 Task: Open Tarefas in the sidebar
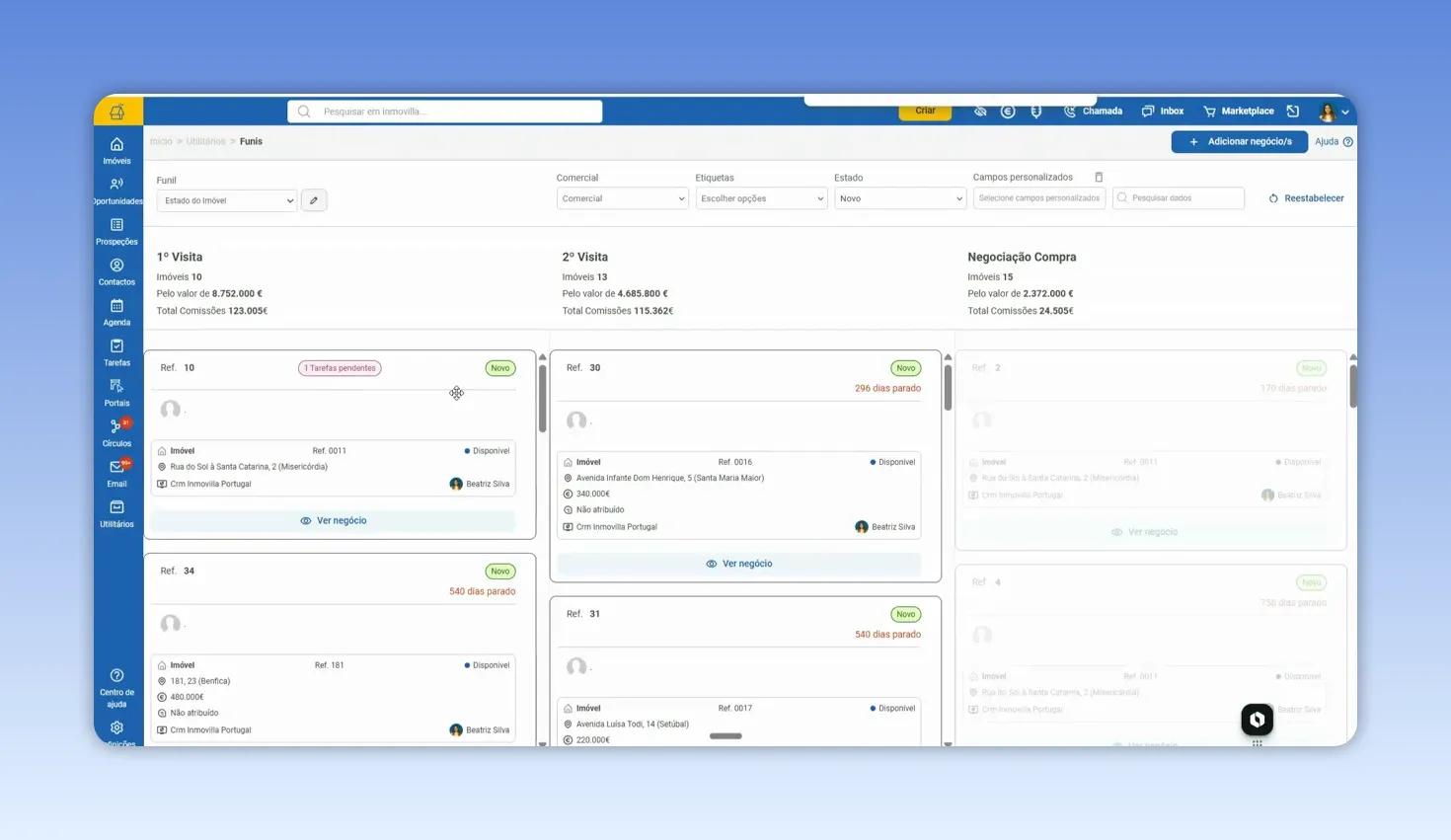pos(116,353)
